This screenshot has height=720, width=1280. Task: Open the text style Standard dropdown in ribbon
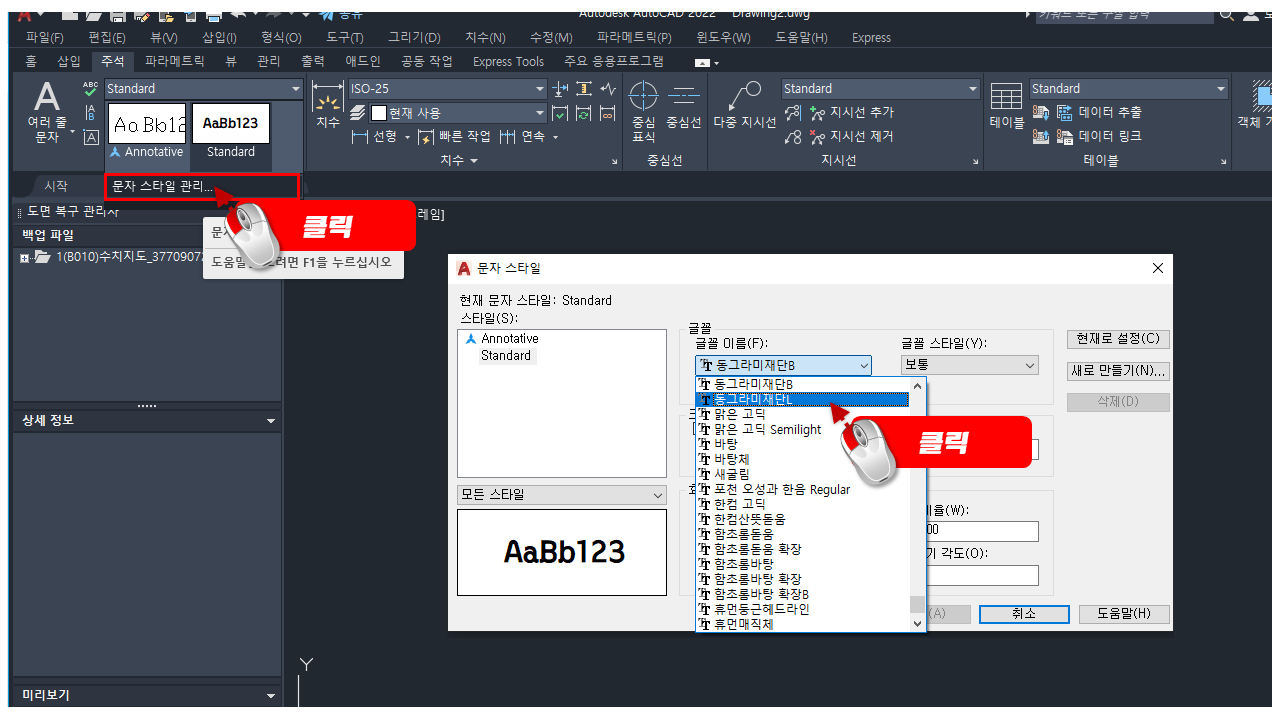203,89
